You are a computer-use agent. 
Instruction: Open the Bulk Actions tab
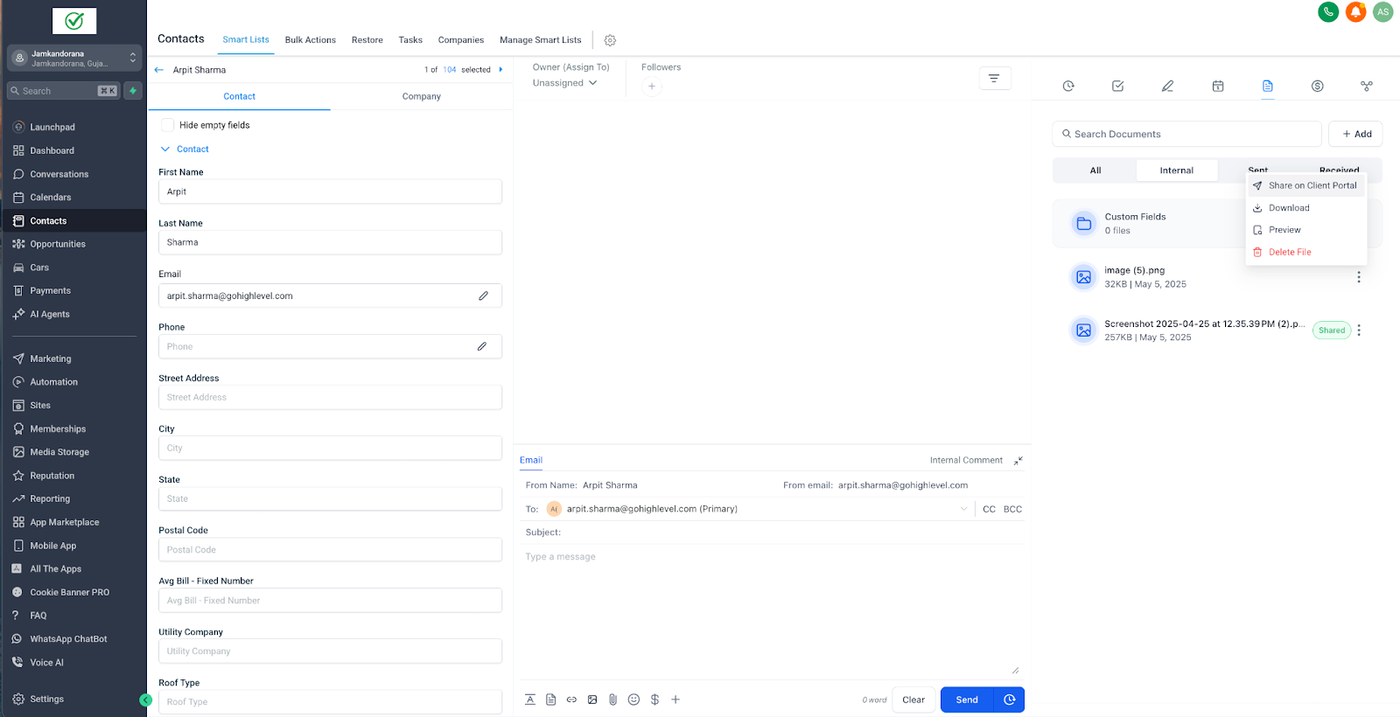310,40
